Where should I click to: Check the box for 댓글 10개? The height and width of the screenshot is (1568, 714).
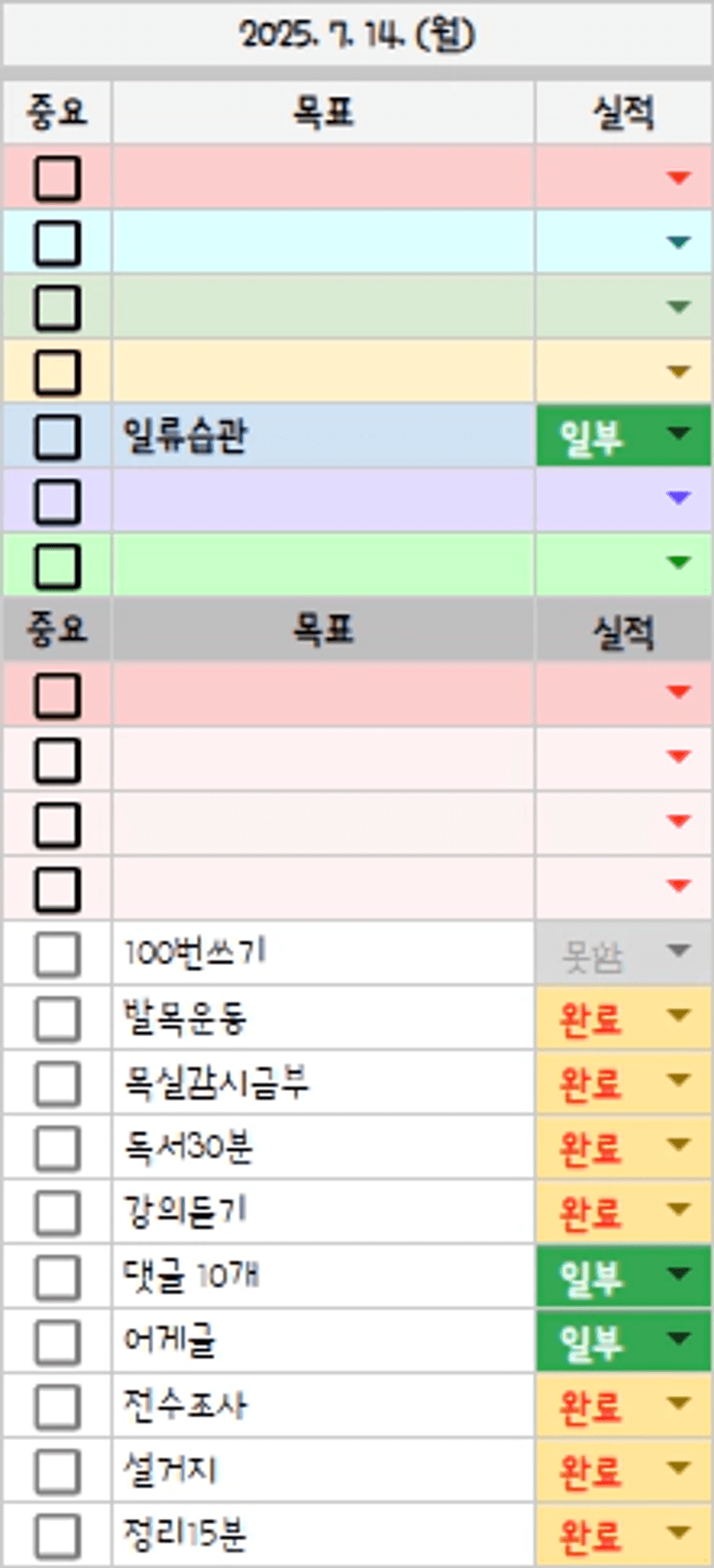57,1277
